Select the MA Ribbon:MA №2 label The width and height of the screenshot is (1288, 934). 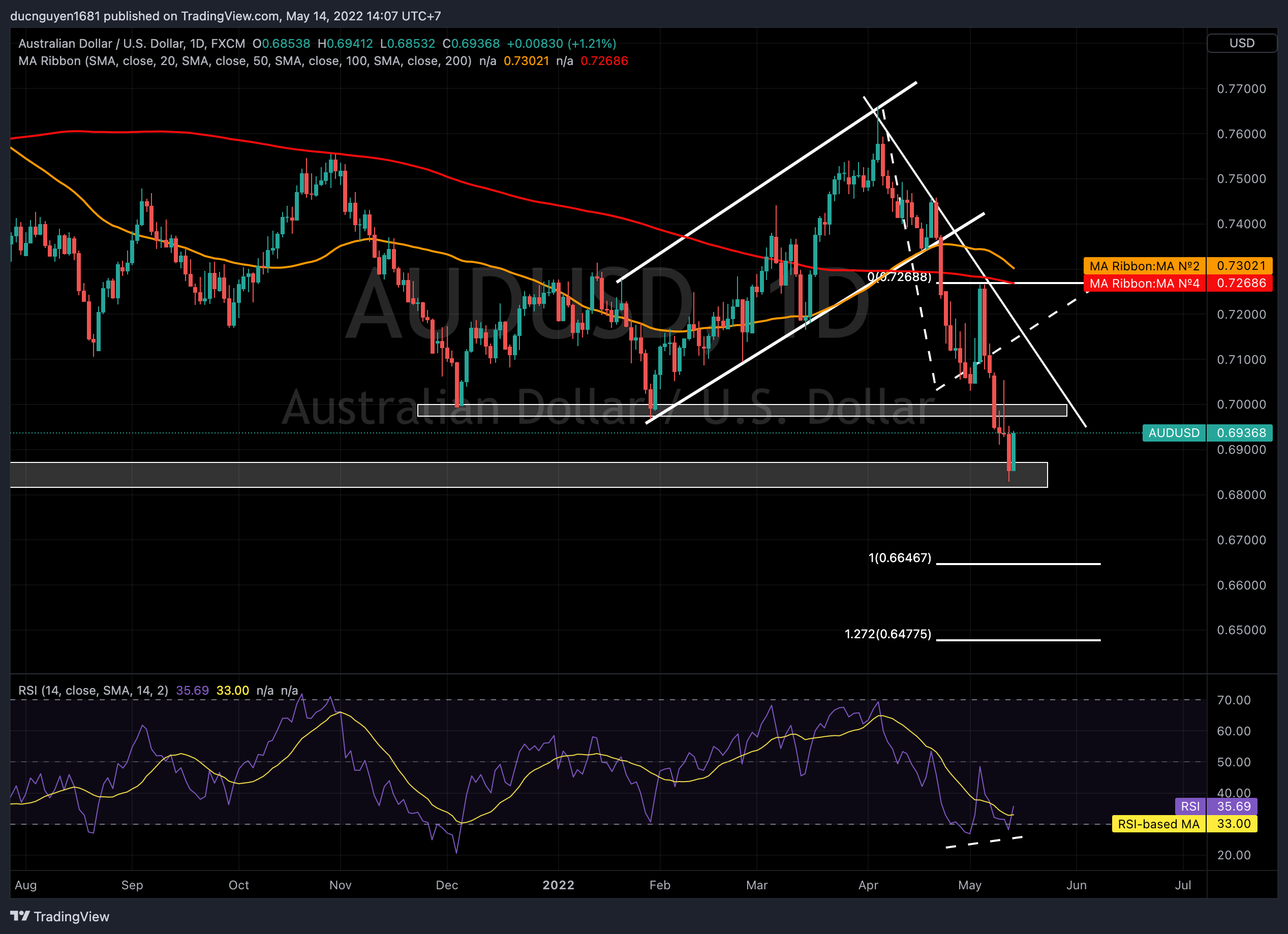click(x=1144, y=266)
